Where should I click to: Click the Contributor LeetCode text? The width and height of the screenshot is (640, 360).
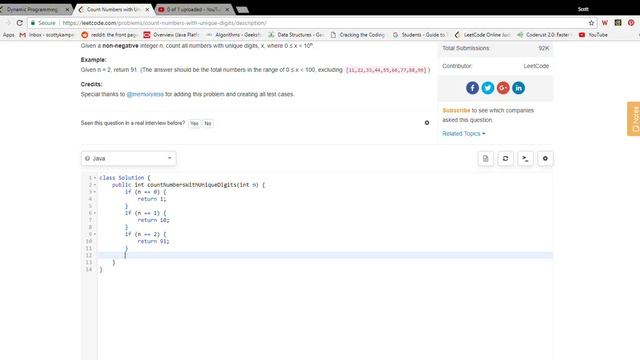(x=536, y=66)
